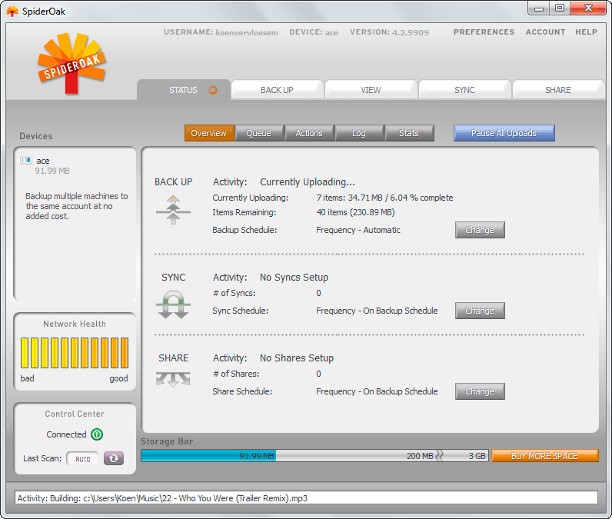Select the Overview sub-tab
The width and height of the screenshot is (612, 519).
click(x=209, y=133)
